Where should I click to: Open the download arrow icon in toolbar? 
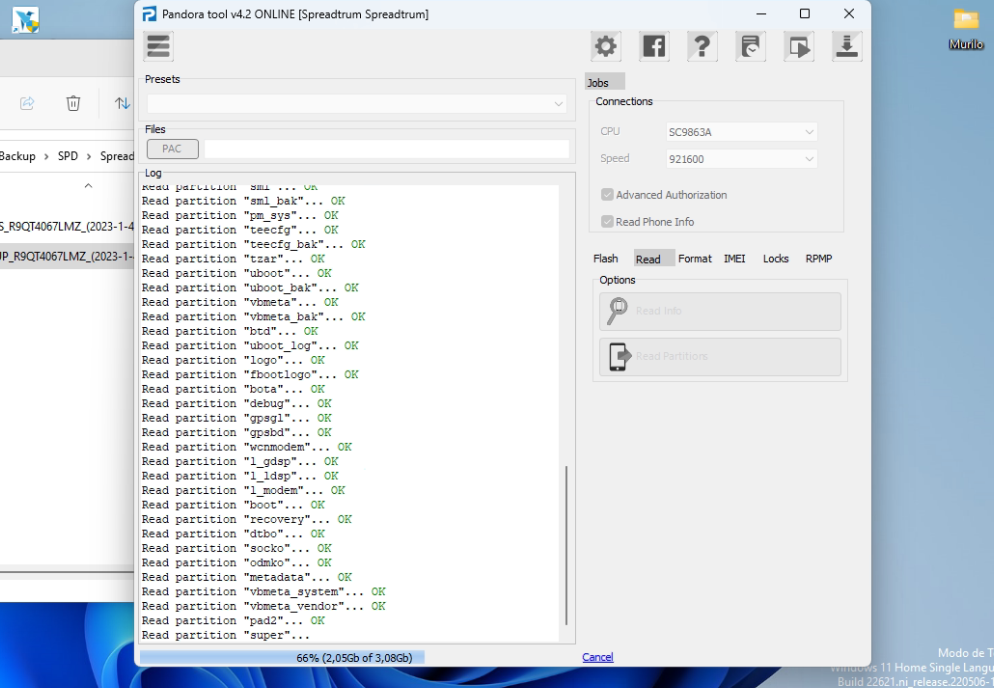847,46
